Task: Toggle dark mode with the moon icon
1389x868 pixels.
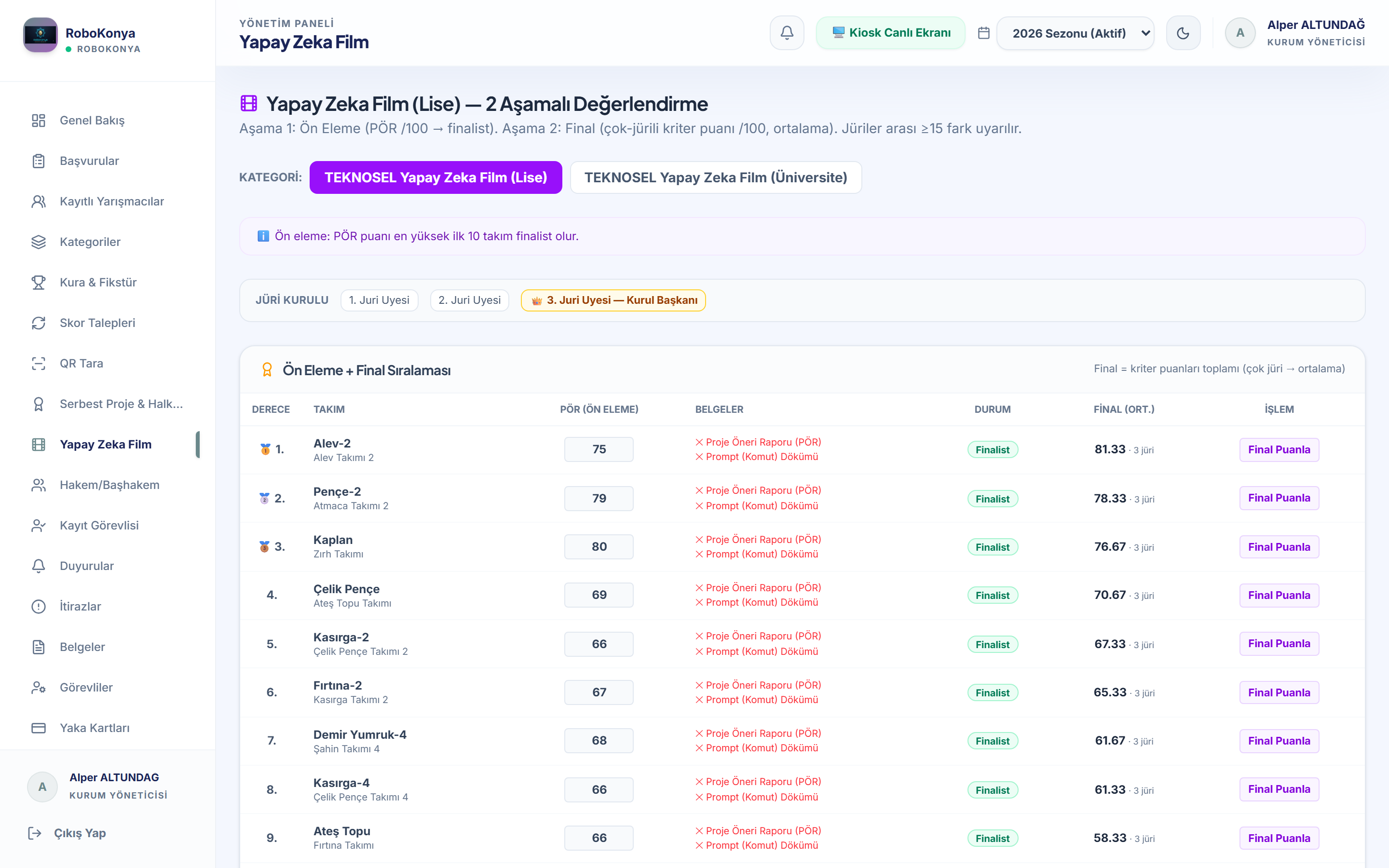Action: (1183, 33)
